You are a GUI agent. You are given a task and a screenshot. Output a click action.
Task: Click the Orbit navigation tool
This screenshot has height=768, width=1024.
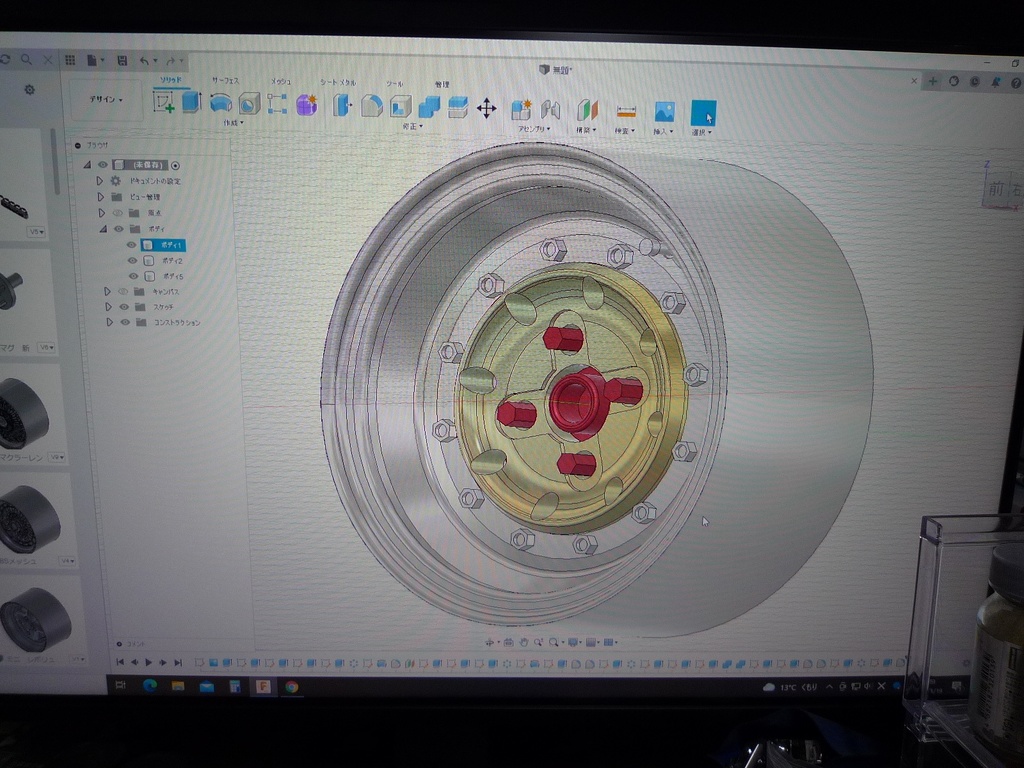point(489,643)
